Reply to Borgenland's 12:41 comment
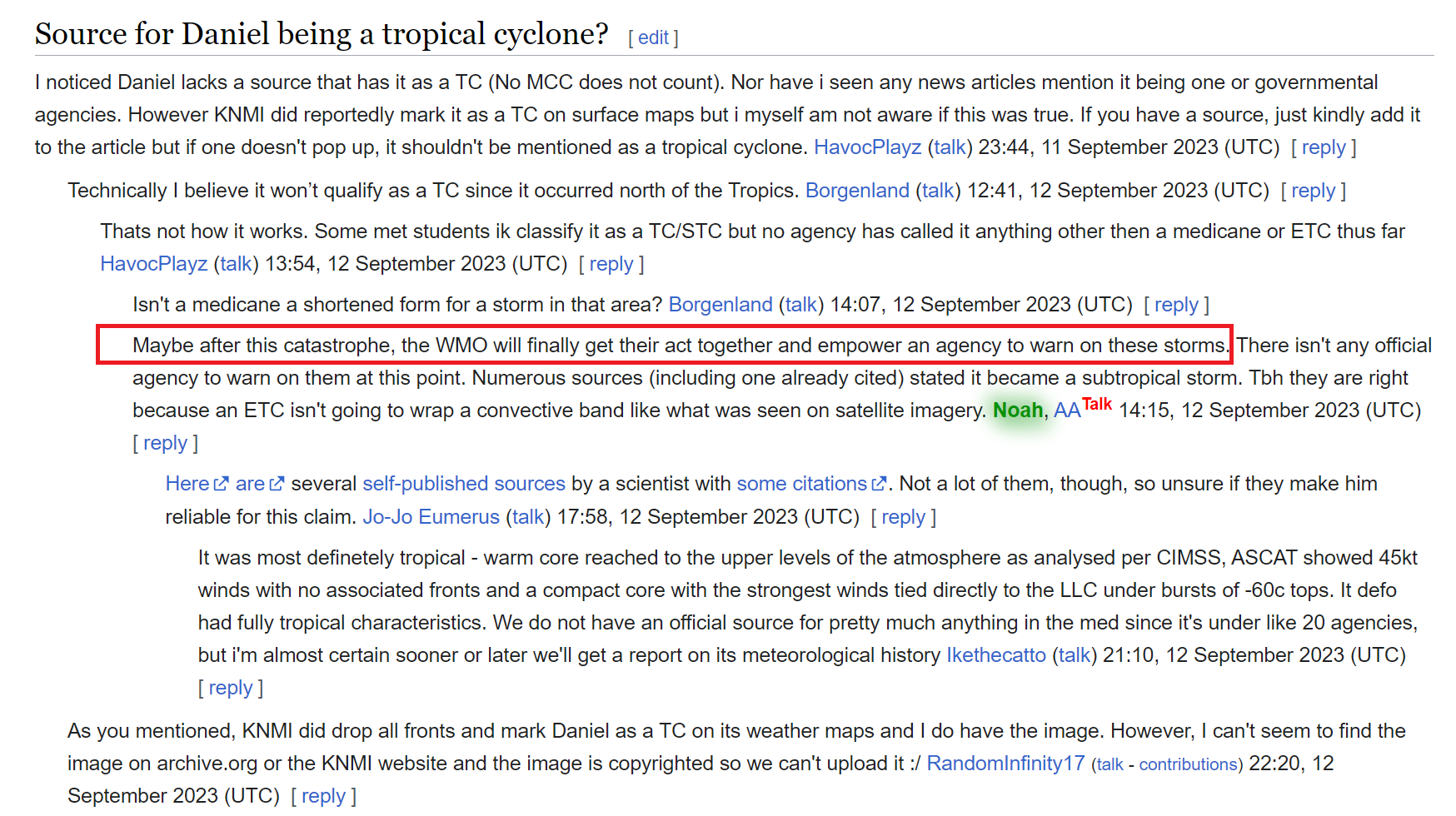The height and width of the screenshot is (816, 1456). coord(1313,191)
